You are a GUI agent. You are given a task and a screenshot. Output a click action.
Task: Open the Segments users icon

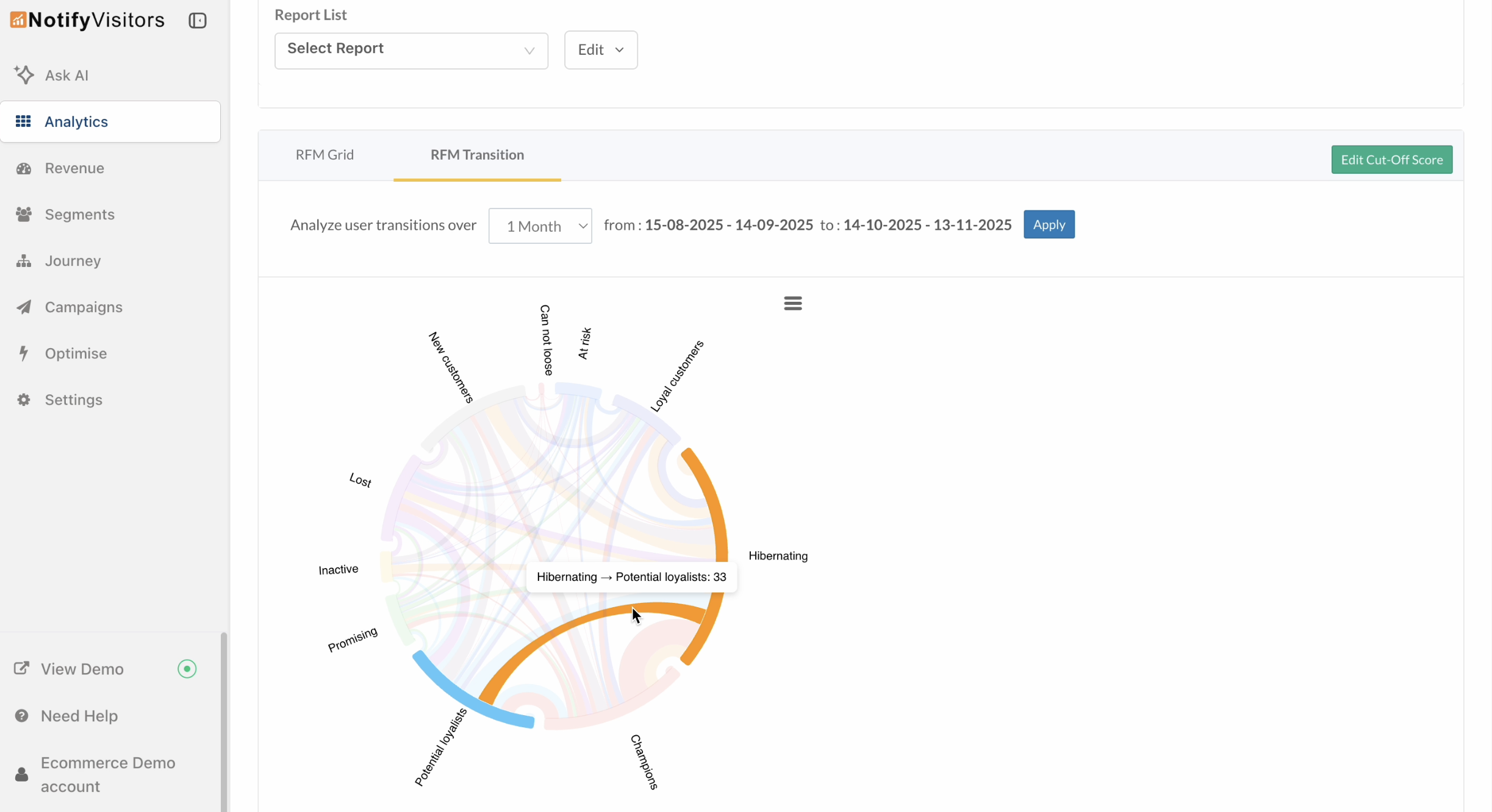point(24,215)
